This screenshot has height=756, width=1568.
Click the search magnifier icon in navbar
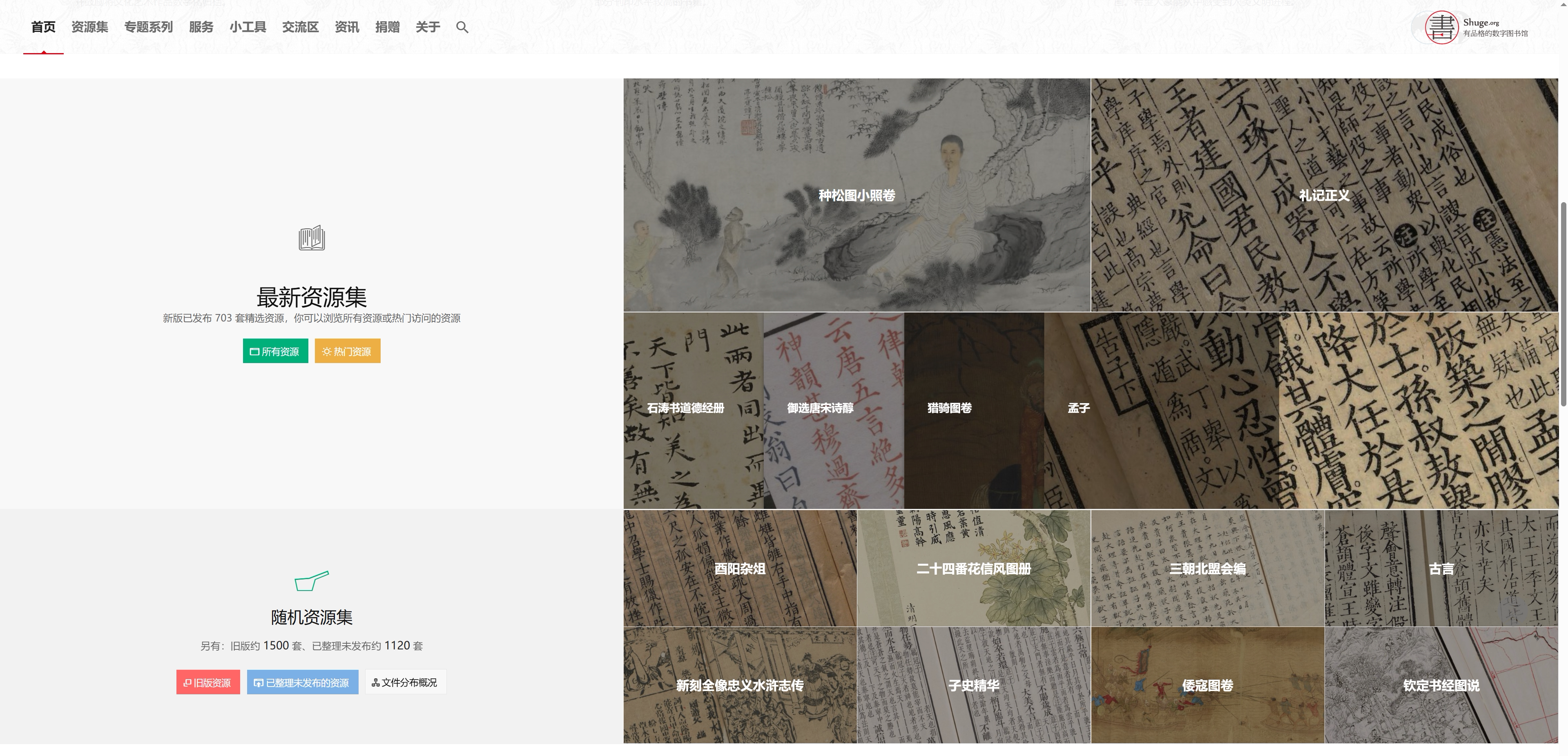(x=462, y=27)
